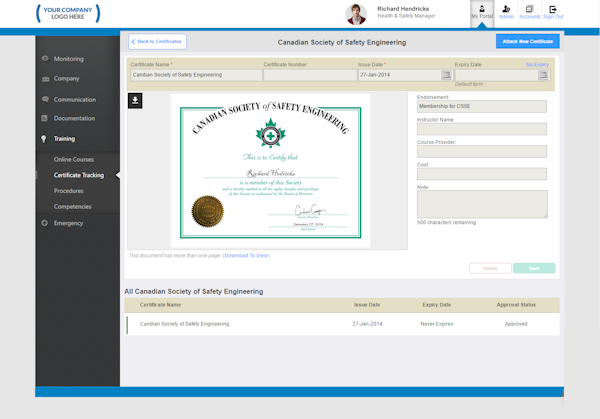Open the Accounts icon
Screen dimensions: 600x419
[x=530, y=12]
